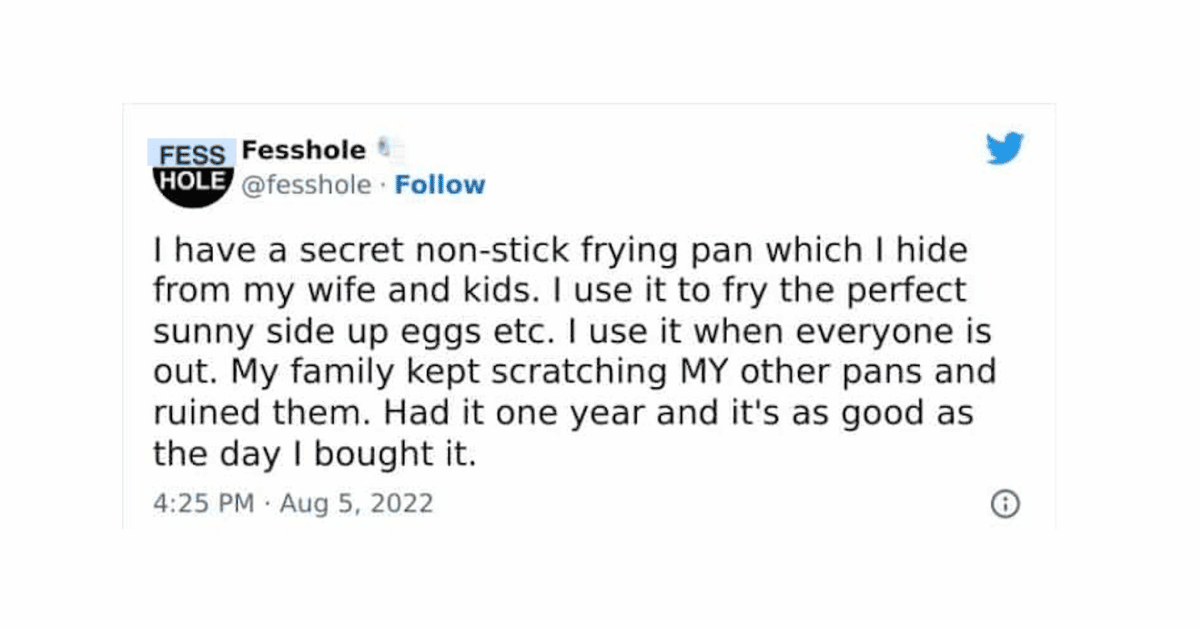Open the @fesshole handle link

306,184
